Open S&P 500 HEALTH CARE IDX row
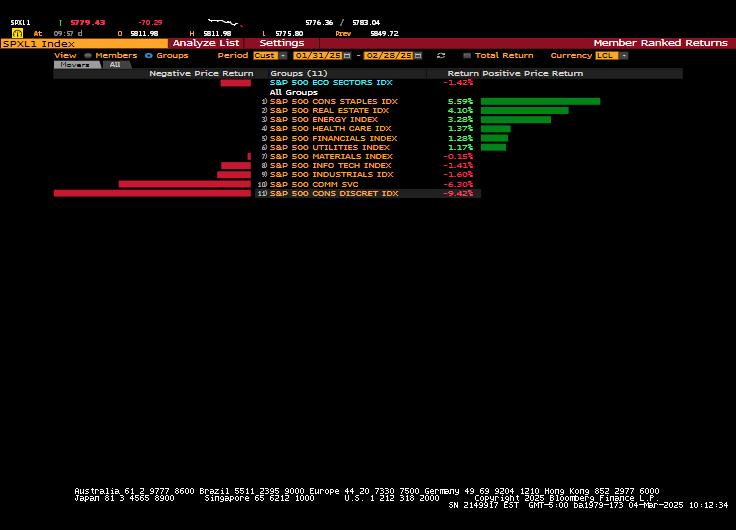This screenshot has width=736, height=530. pos(330,129)
